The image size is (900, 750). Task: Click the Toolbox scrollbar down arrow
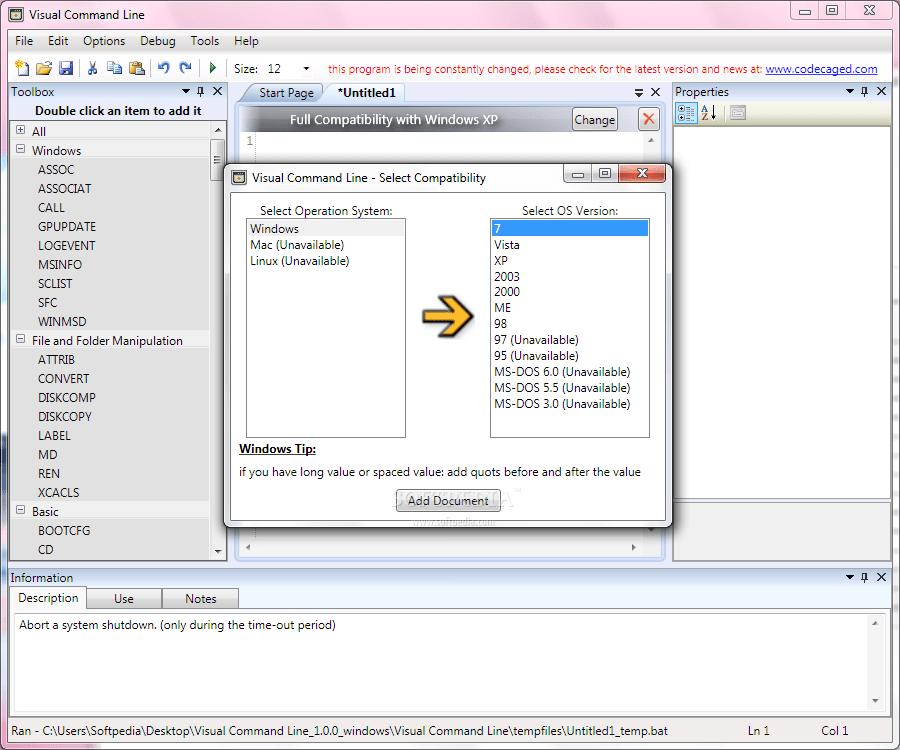tap(218, 551)
